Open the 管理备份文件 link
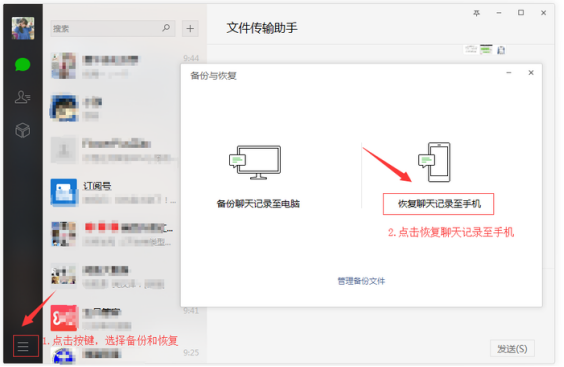 [361, 281]
